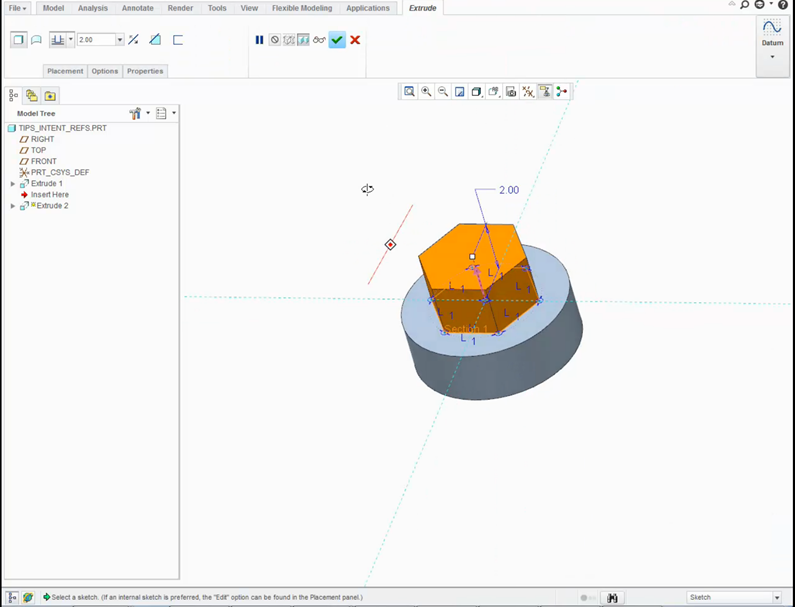Click the Refit view icon

409,91
